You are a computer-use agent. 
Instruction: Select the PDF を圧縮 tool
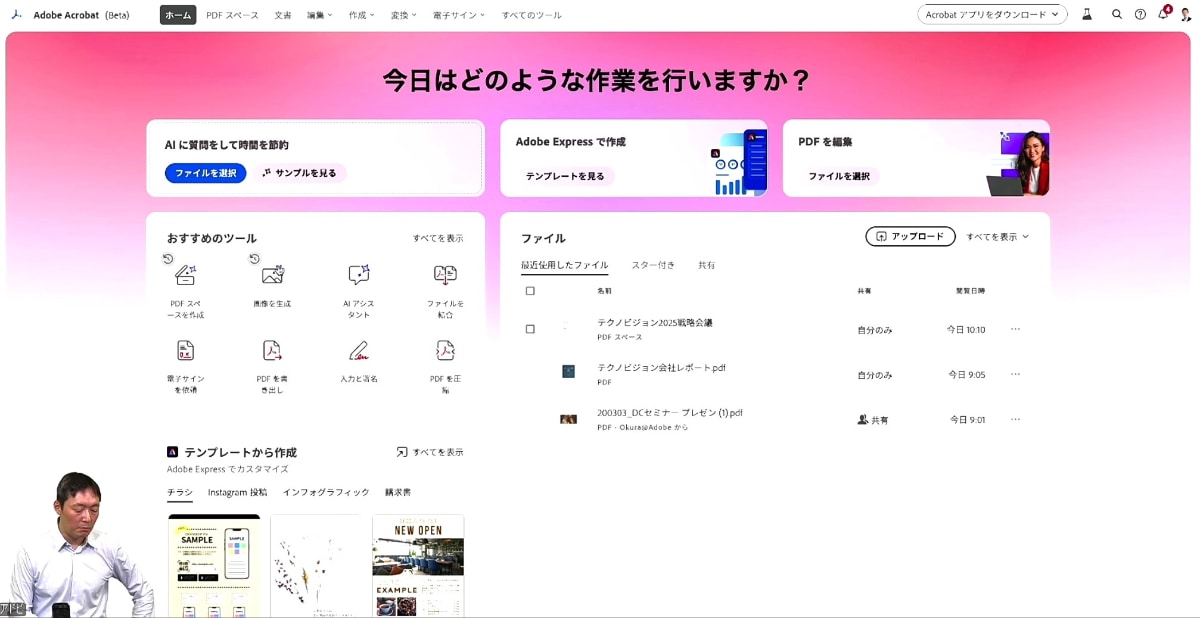tap(445, 366)
